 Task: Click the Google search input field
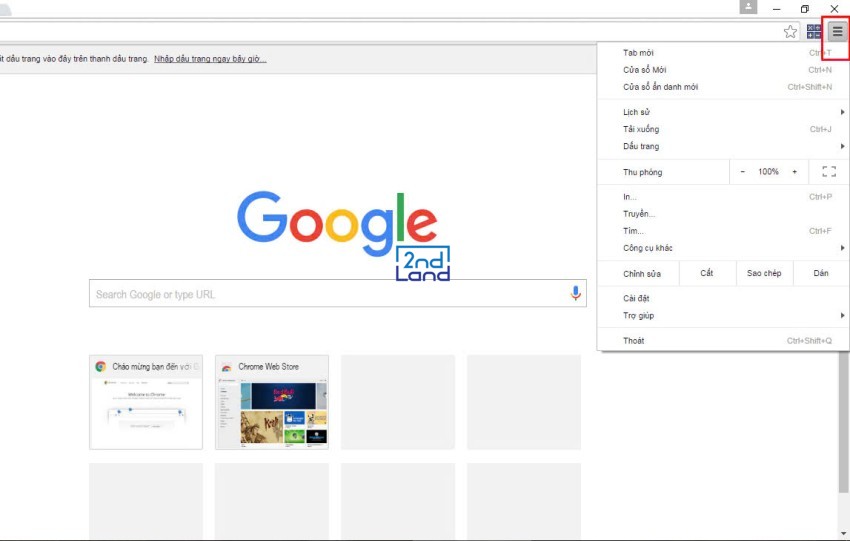338,293
